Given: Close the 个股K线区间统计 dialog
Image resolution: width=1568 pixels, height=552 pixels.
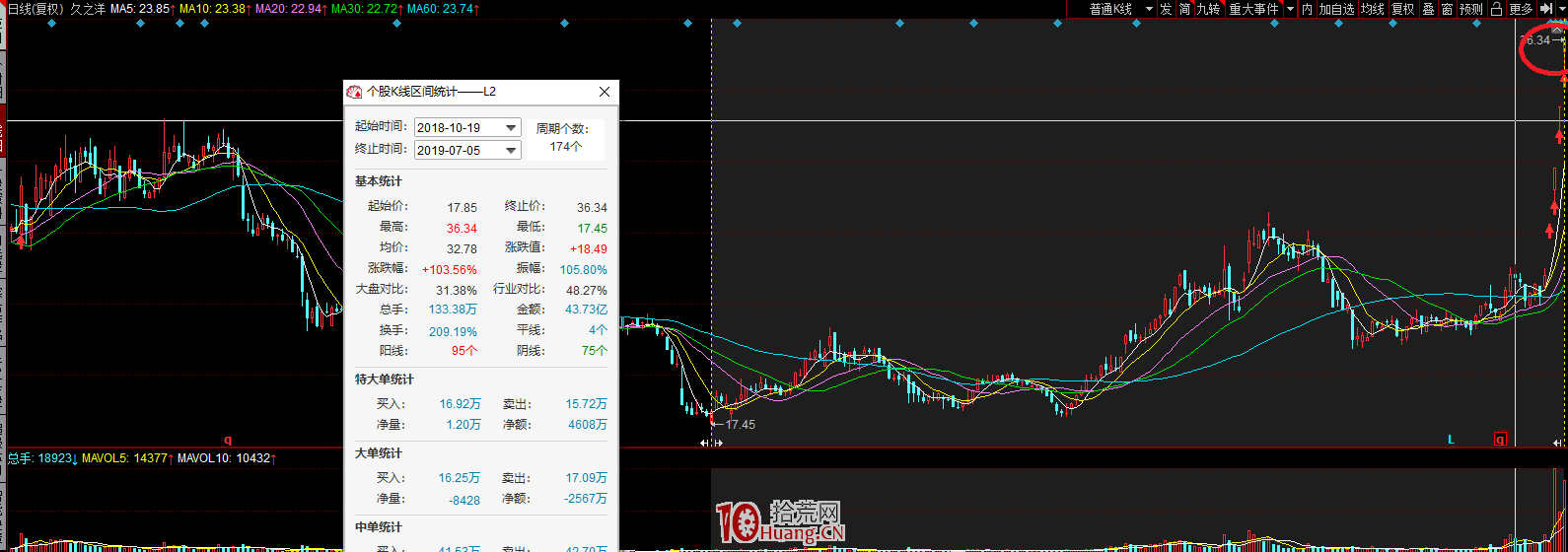Looking at the screenshot, I should 606,92.
